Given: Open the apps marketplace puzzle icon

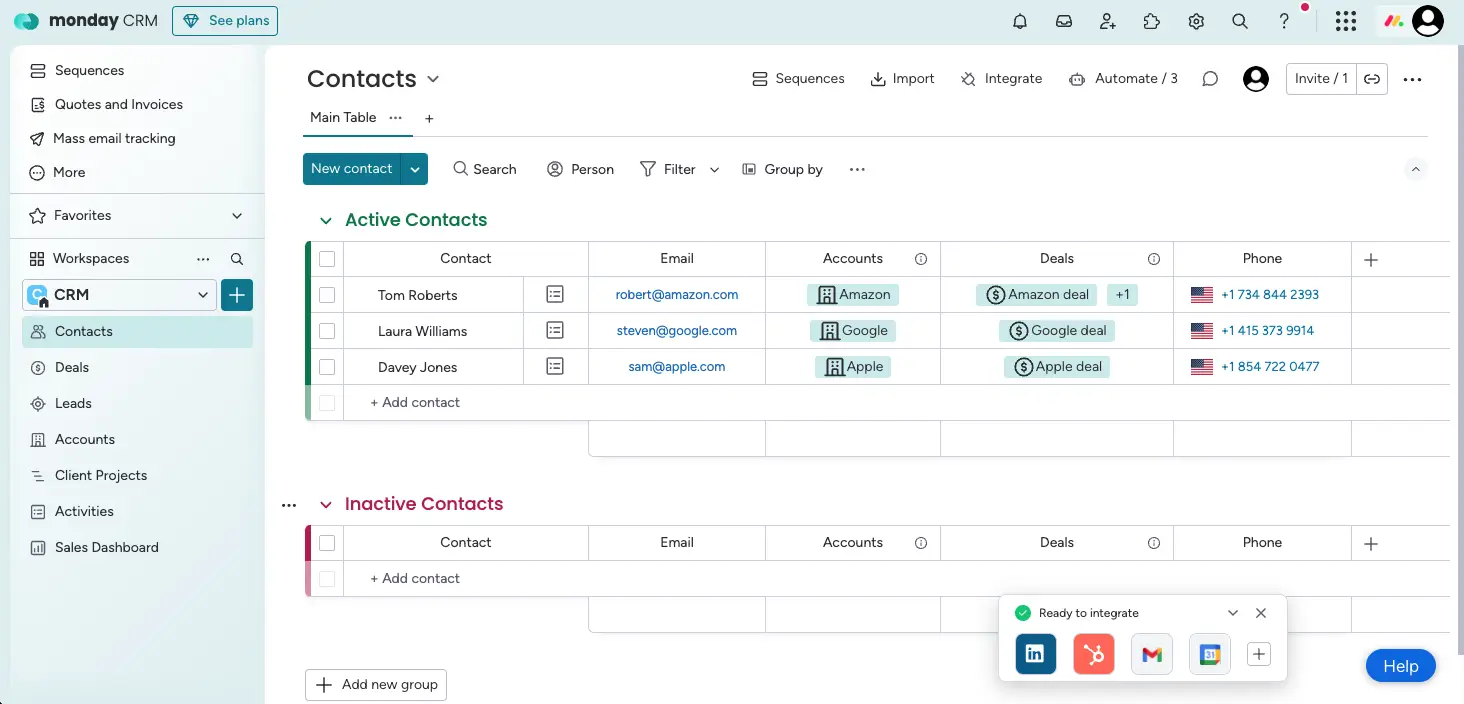Looking at the screenshot, I should pos(1151,20).
